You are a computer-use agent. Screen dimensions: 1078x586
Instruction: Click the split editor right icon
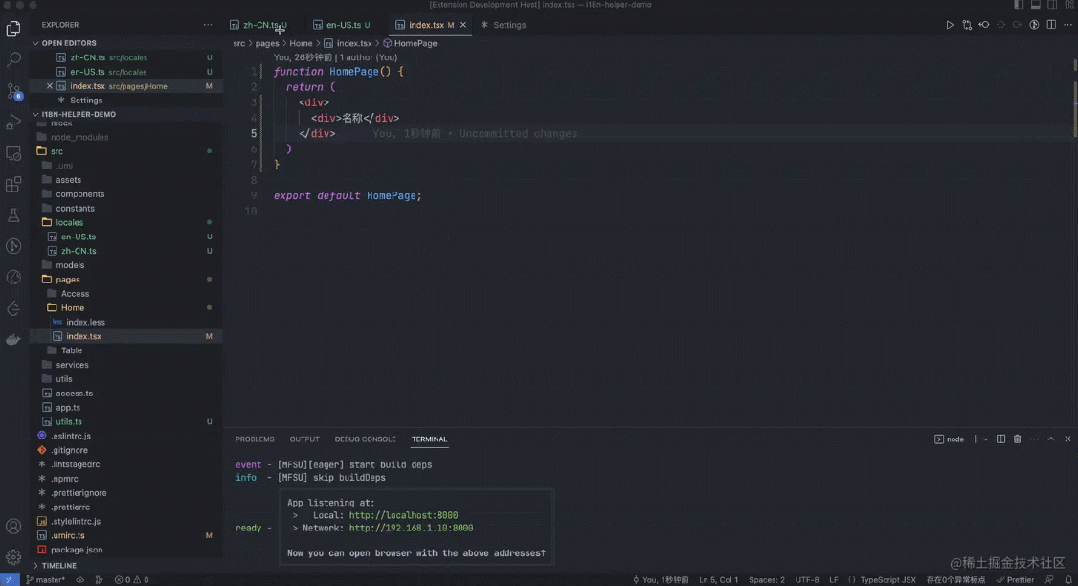(1051, 25)
